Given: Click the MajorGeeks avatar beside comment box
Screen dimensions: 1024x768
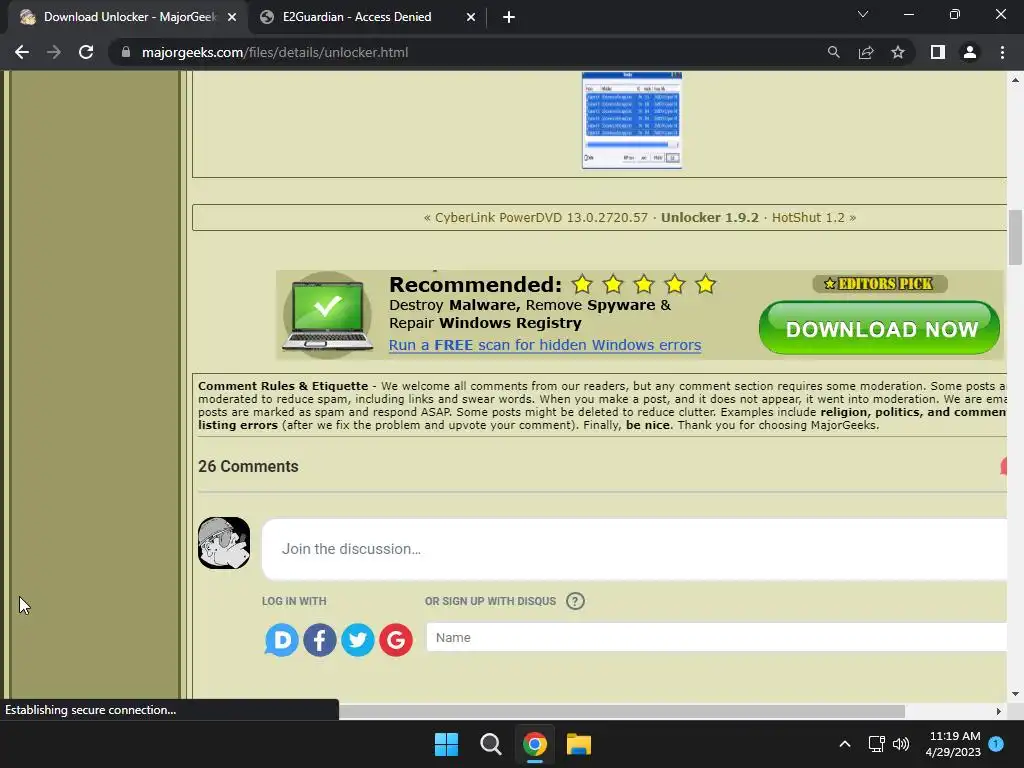Looking at the screenshot, I should (224, 543).
